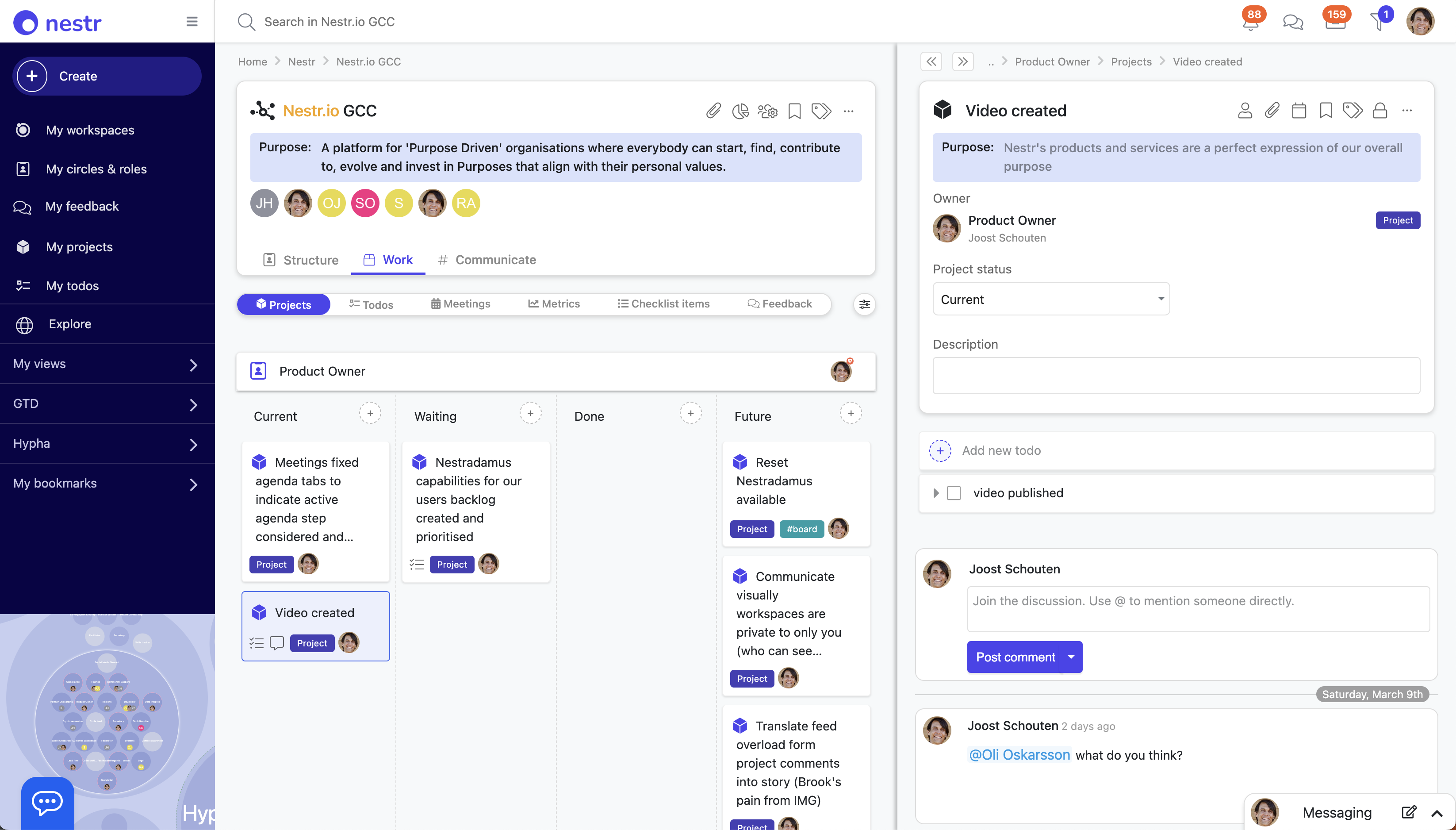
Task: Add a project to the Future column
Action: click(850, 413)
